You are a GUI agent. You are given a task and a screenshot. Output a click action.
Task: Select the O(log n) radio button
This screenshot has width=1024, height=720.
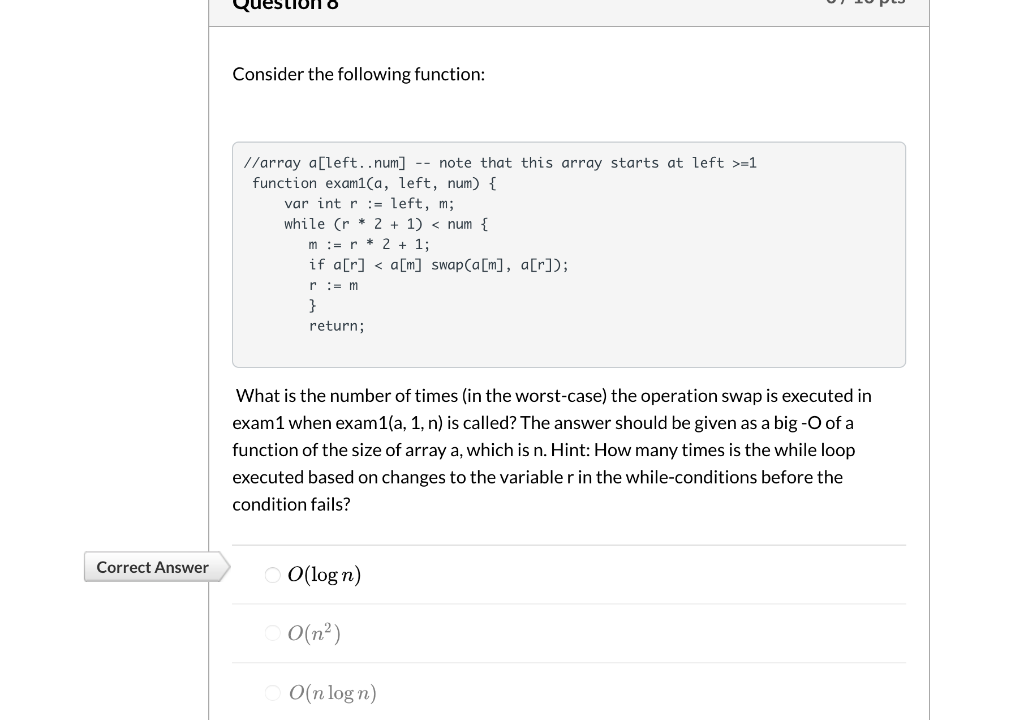coord(271,575)
